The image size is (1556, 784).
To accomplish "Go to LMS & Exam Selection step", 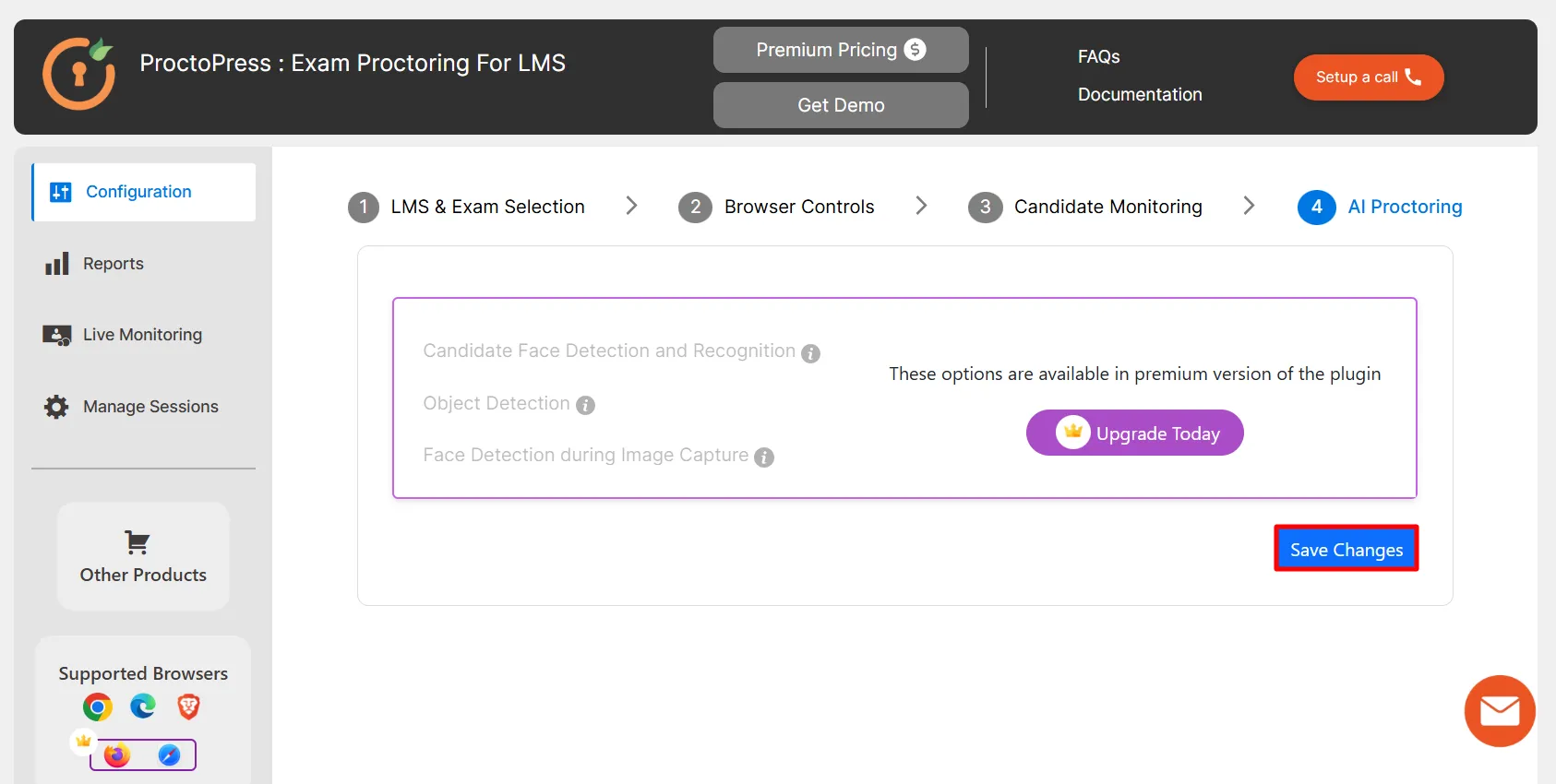I will 487,207.
